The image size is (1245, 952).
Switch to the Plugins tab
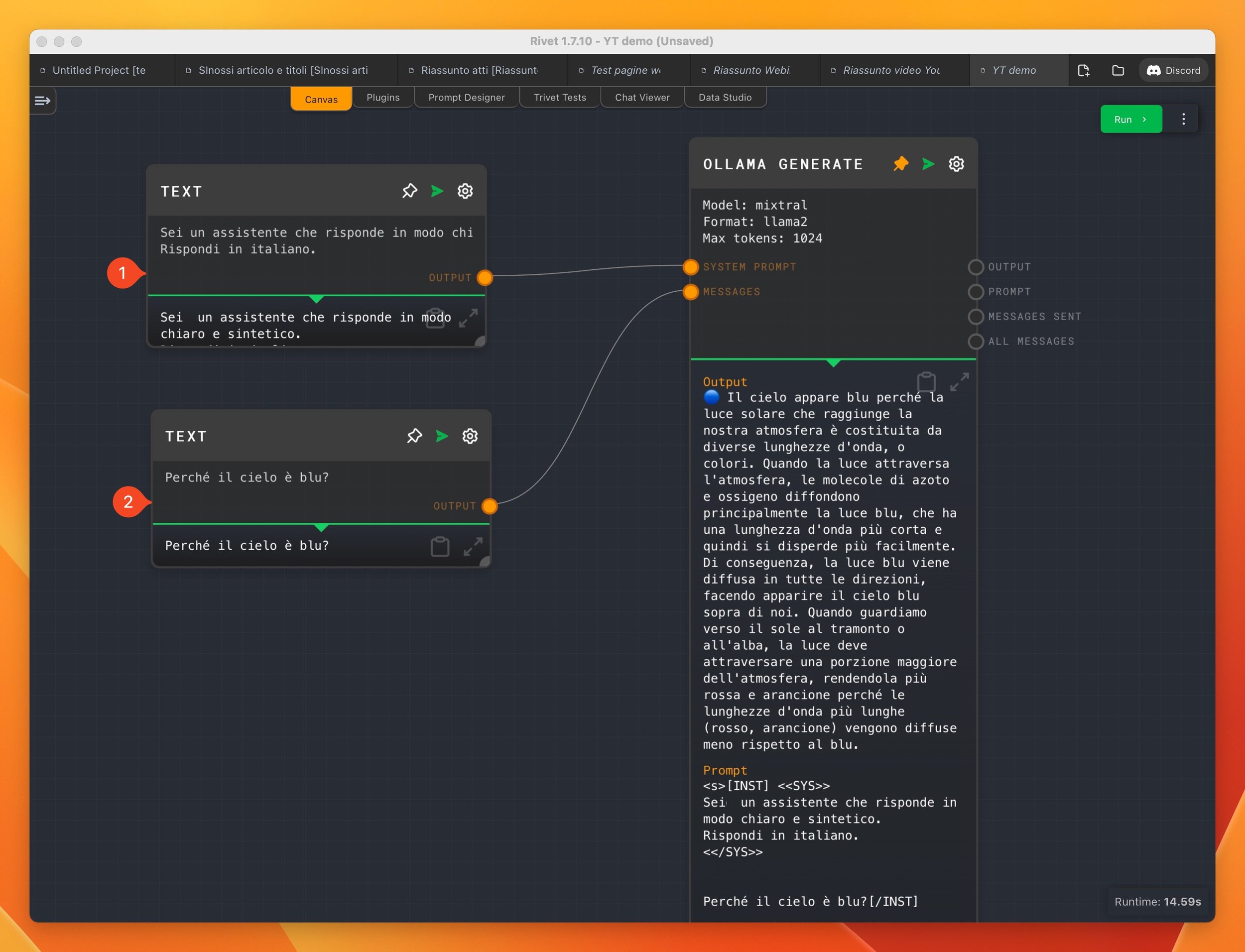383,98
